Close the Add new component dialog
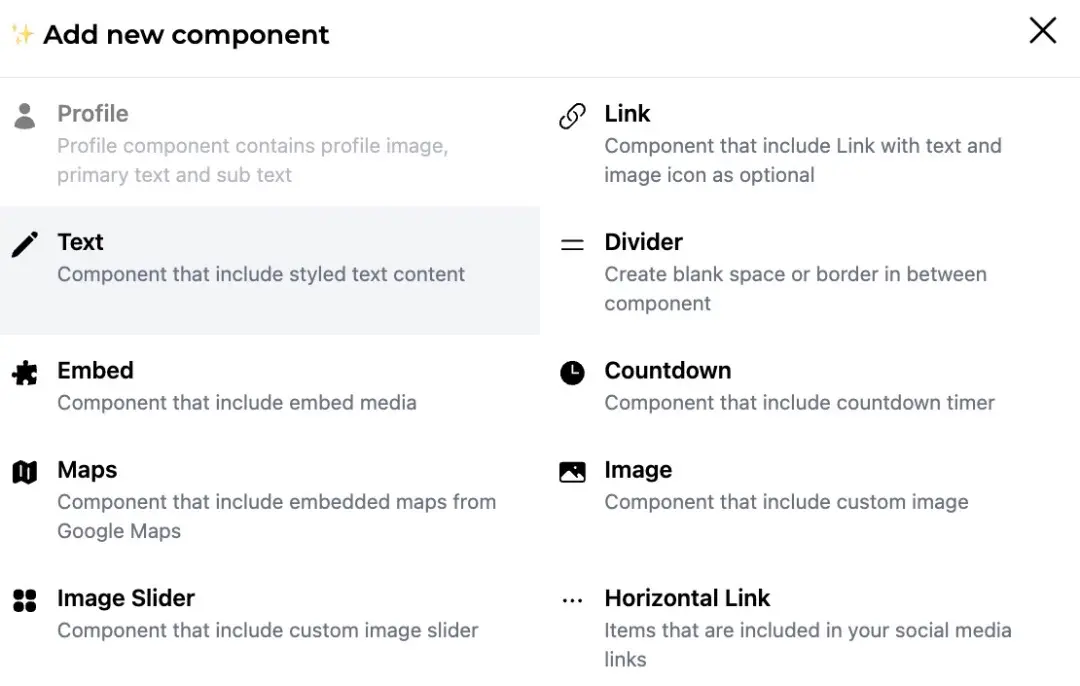The height and width of the screenshot is (686, 1080). [x=1043, y=30]
